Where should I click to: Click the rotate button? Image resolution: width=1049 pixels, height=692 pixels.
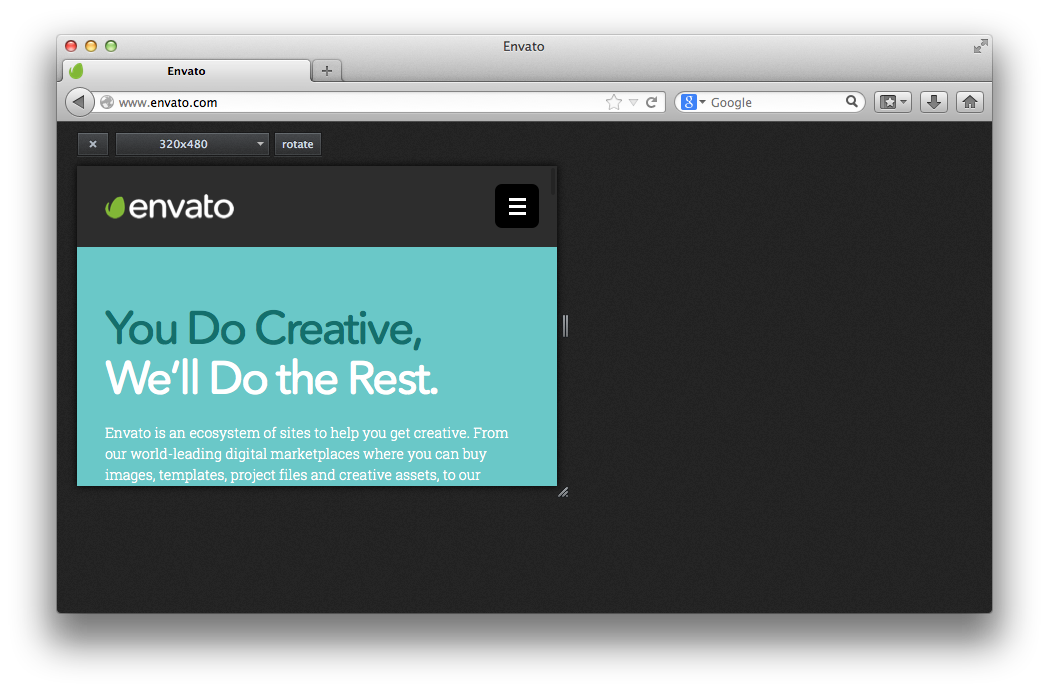click(x=298, y=144)
